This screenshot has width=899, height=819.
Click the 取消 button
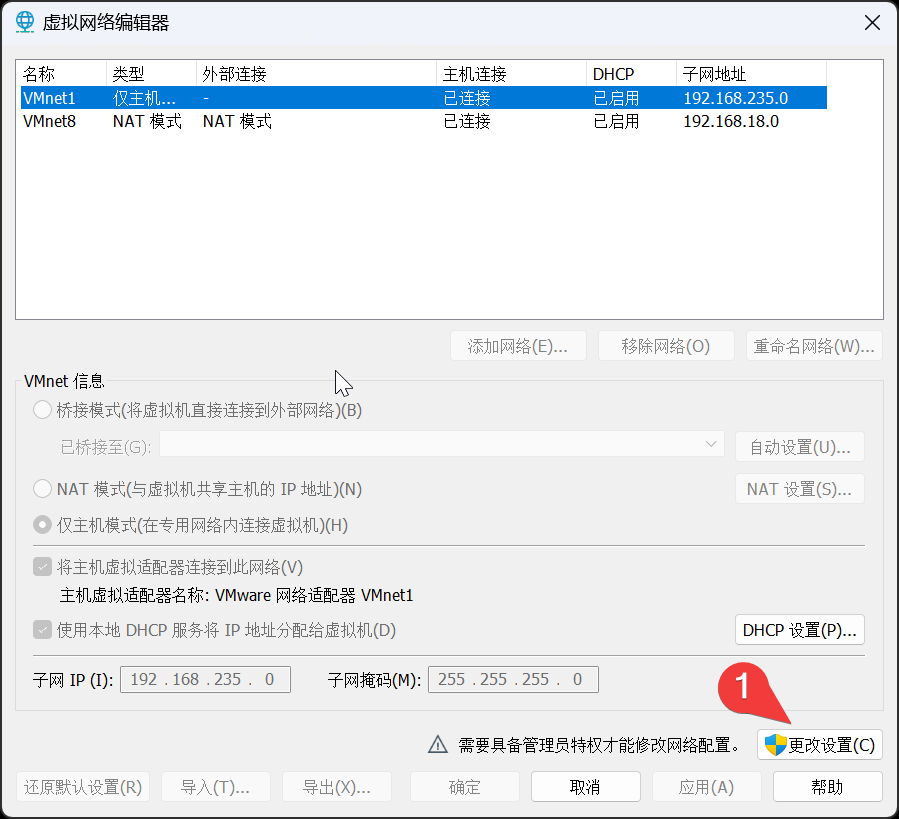point(586,787)
